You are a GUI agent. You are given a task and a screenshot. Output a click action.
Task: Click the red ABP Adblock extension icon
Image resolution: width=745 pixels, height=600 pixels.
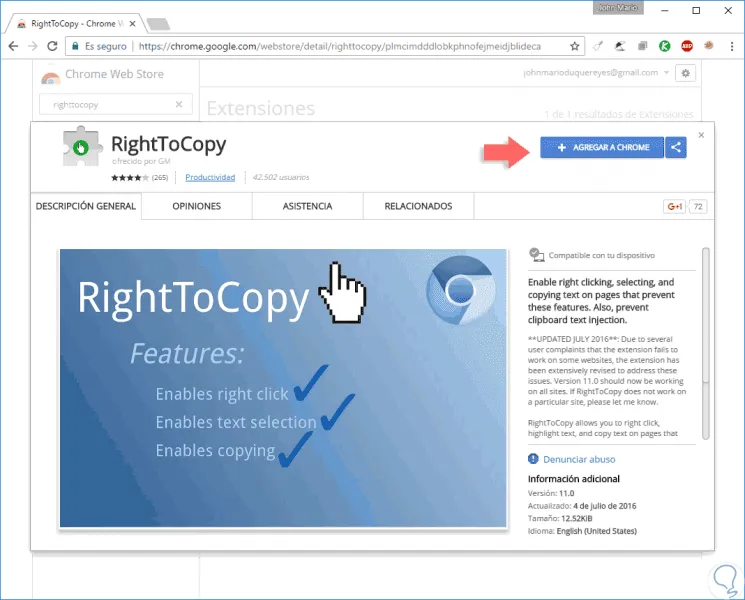click(x=687, y=46)
